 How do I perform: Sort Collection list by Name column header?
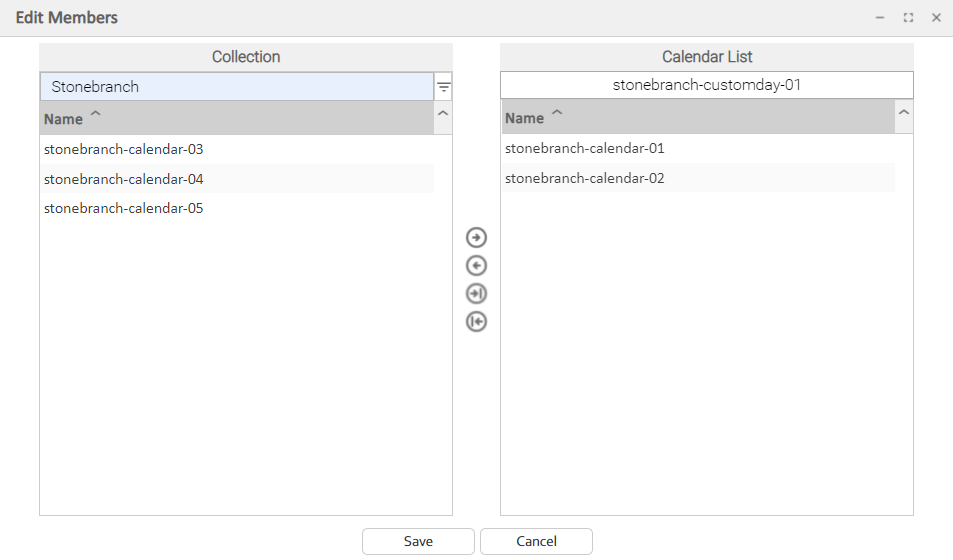64,119
